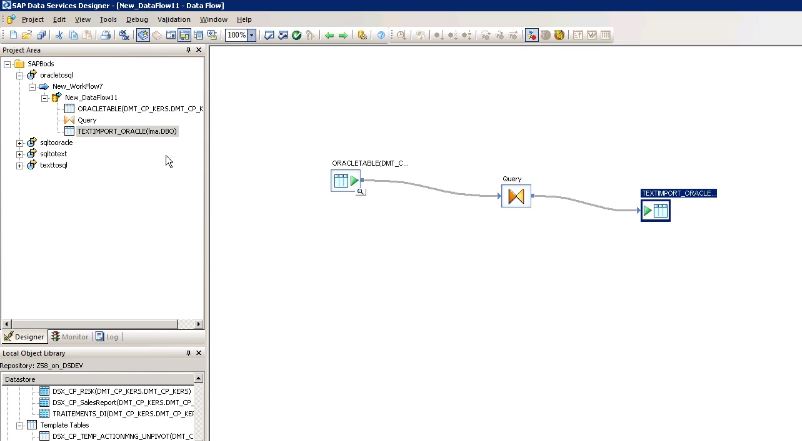Click the blue Help question mark icon
Screen dimensions: 802x441
pos(381,35)
